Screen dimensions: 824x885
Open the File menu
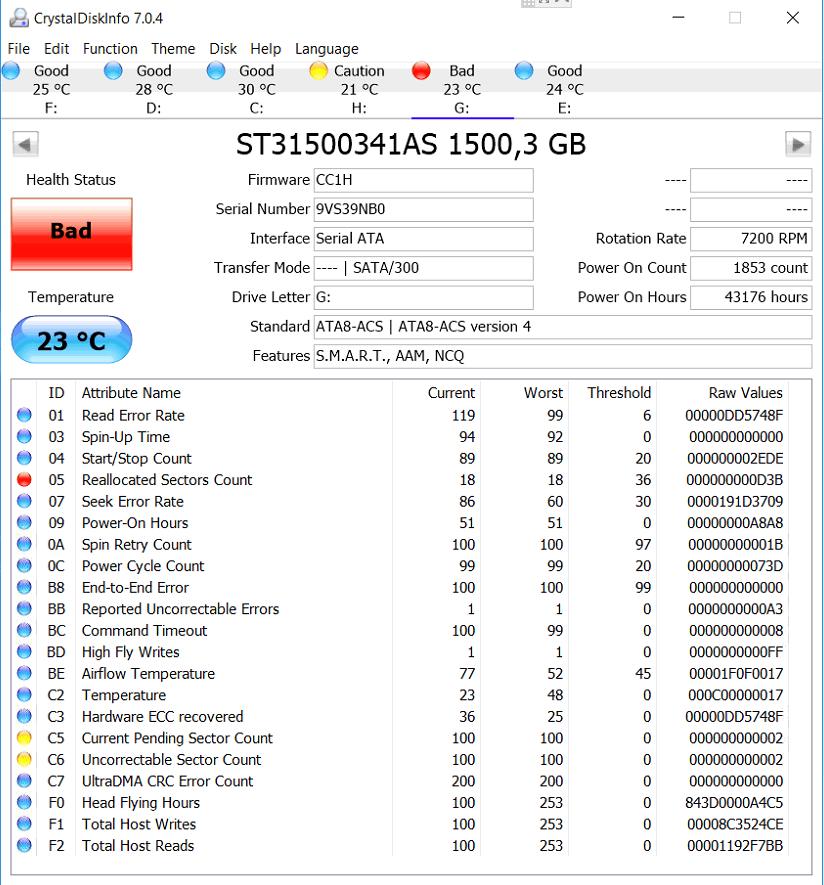point(19,49)
